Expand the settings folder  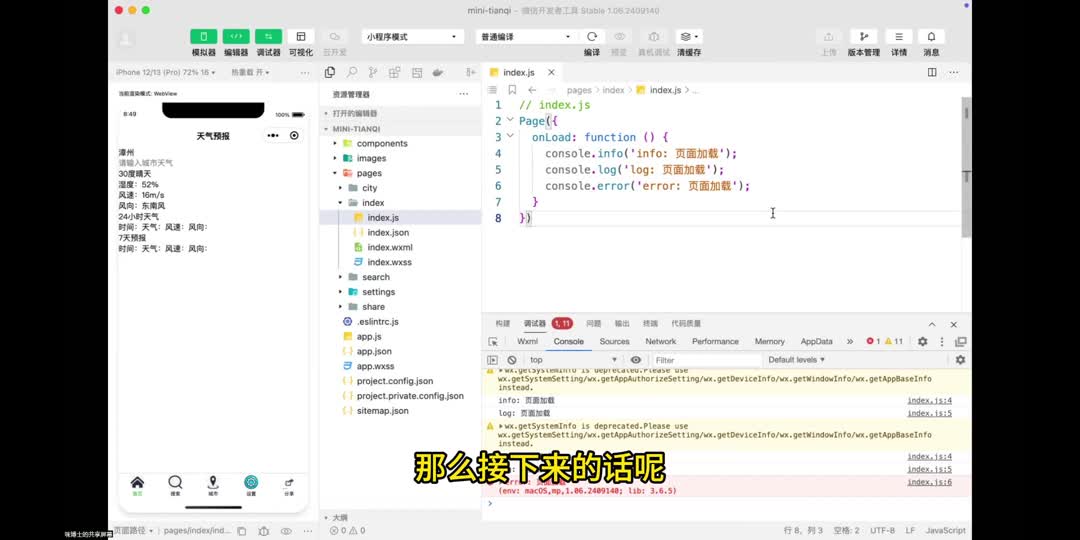(400, 292)
